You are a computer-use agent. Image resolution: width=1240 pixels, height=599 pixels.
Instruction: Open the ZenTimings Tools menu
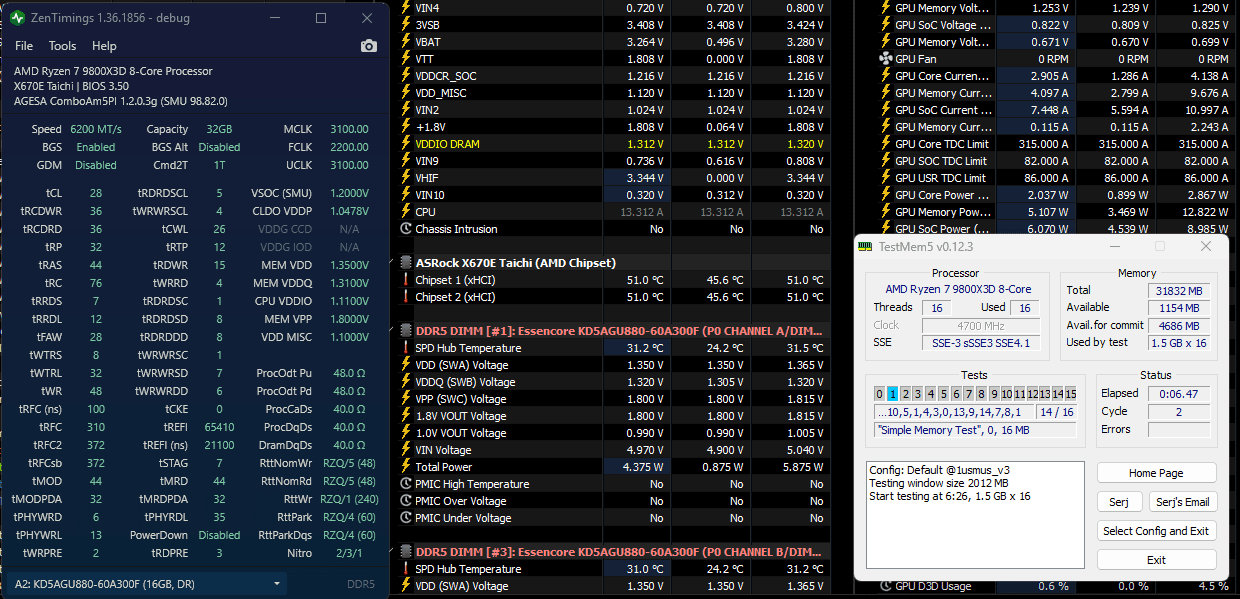click(x=62, y=46)
